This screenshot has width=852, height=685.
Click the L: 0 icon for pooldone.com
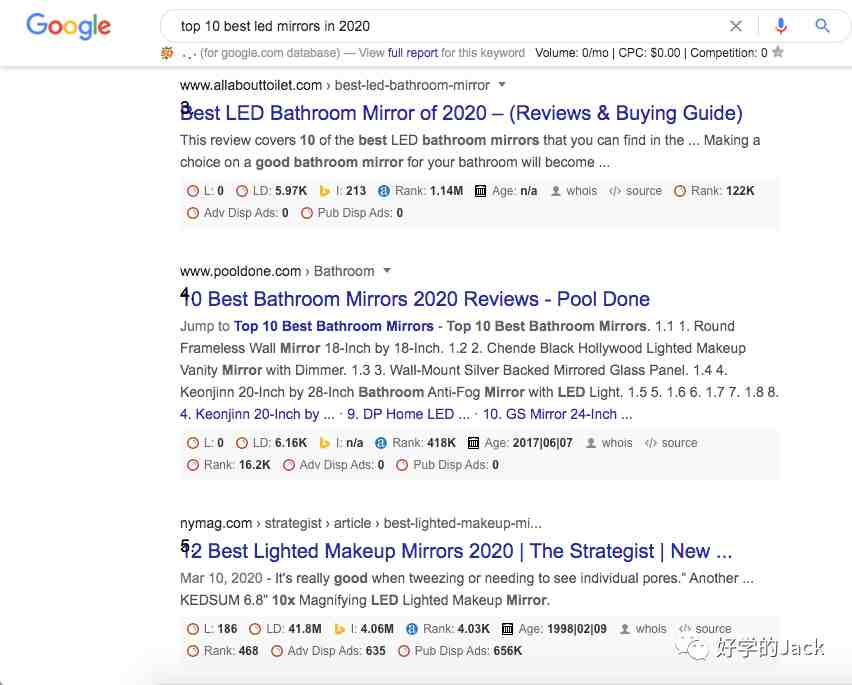[x=193, y=443]
